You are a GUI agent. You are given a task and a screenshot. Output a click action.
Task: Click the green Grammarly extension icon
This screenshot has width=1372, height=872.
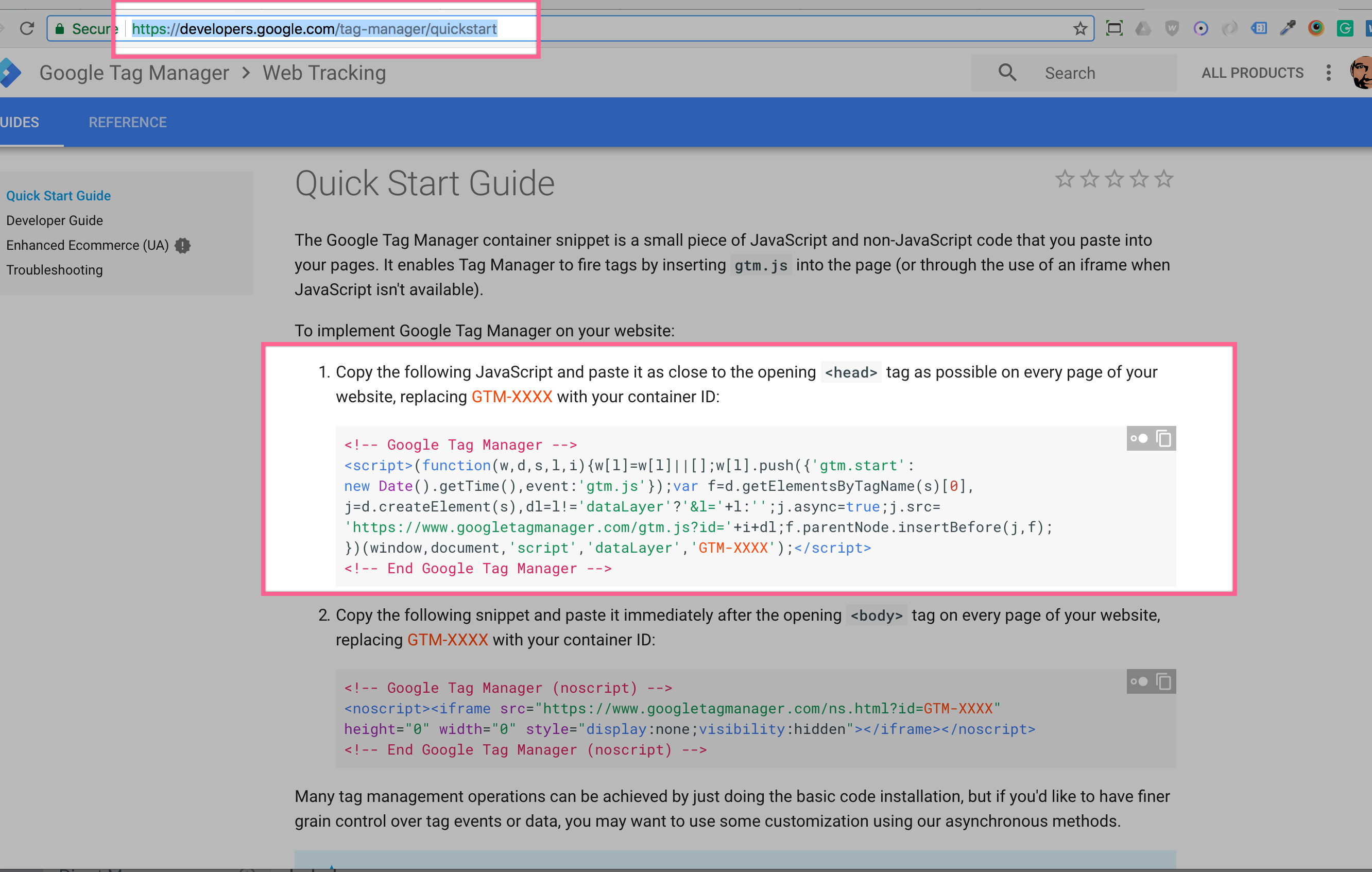click(1345, 28)
